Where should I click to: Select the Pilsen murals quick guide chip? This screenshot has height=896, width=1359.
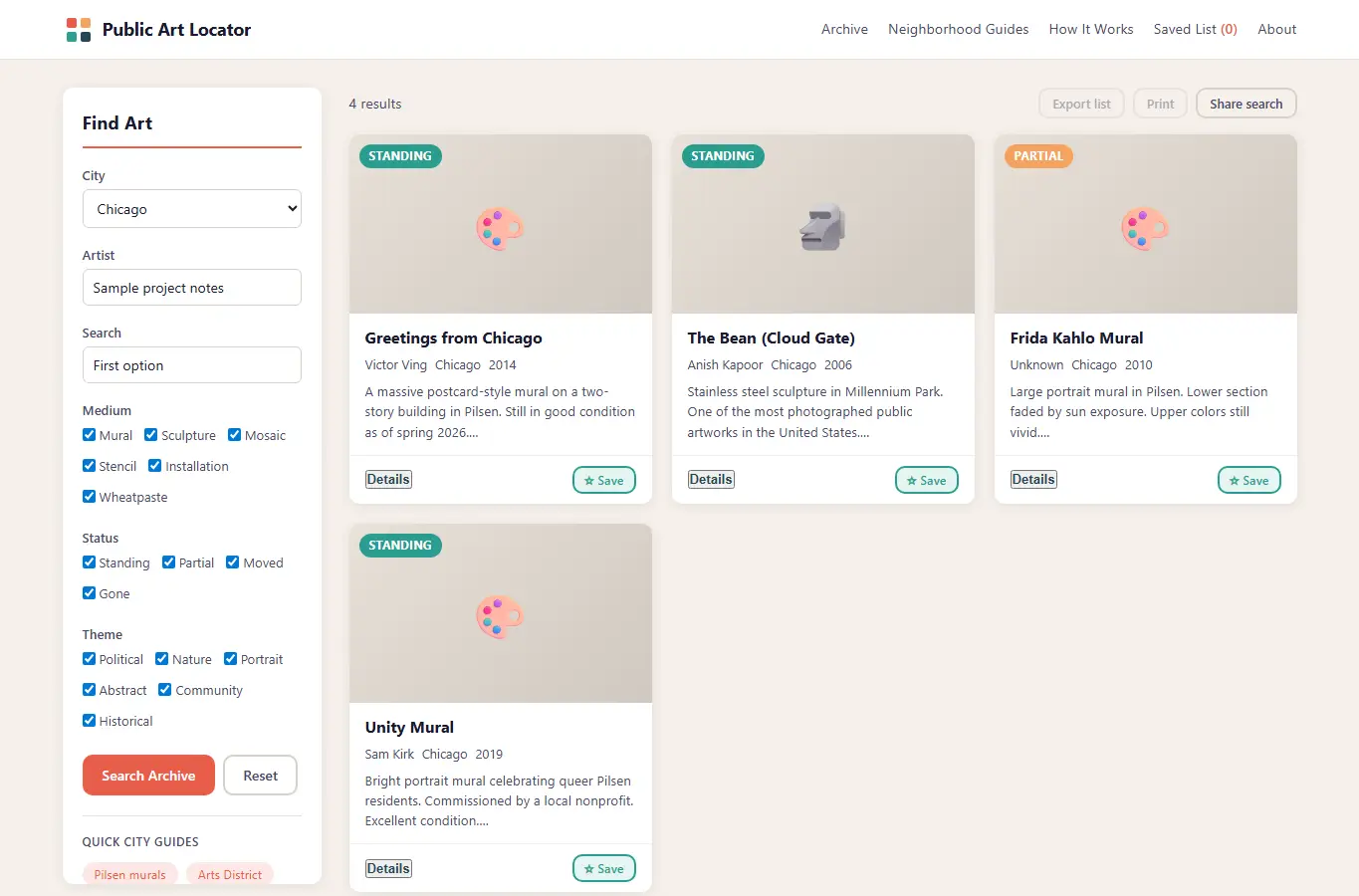[130, 874]
